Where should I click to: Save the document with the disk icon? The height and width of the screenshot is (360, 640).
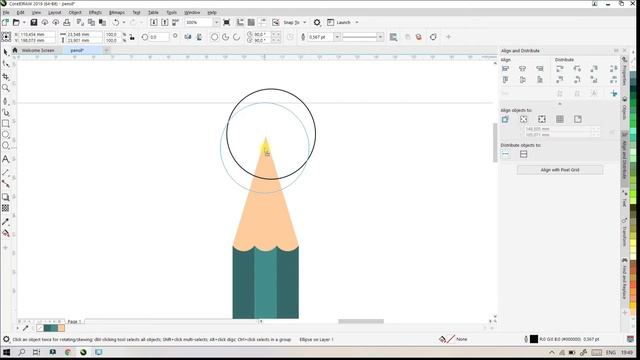click(34, 22)
